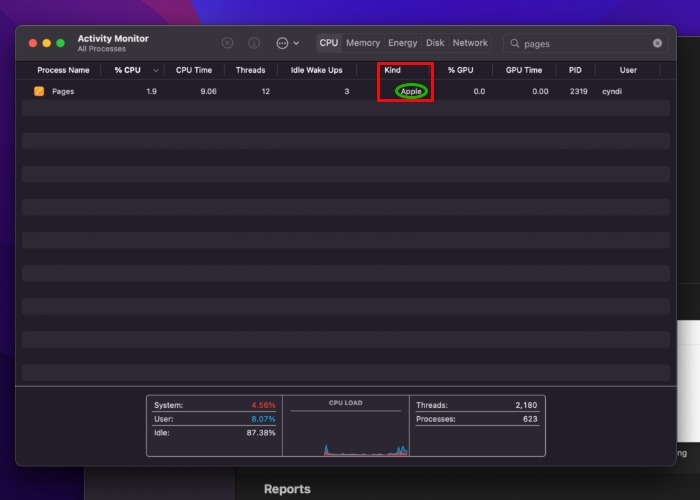Sort by Kind column header

pos(393,70)
